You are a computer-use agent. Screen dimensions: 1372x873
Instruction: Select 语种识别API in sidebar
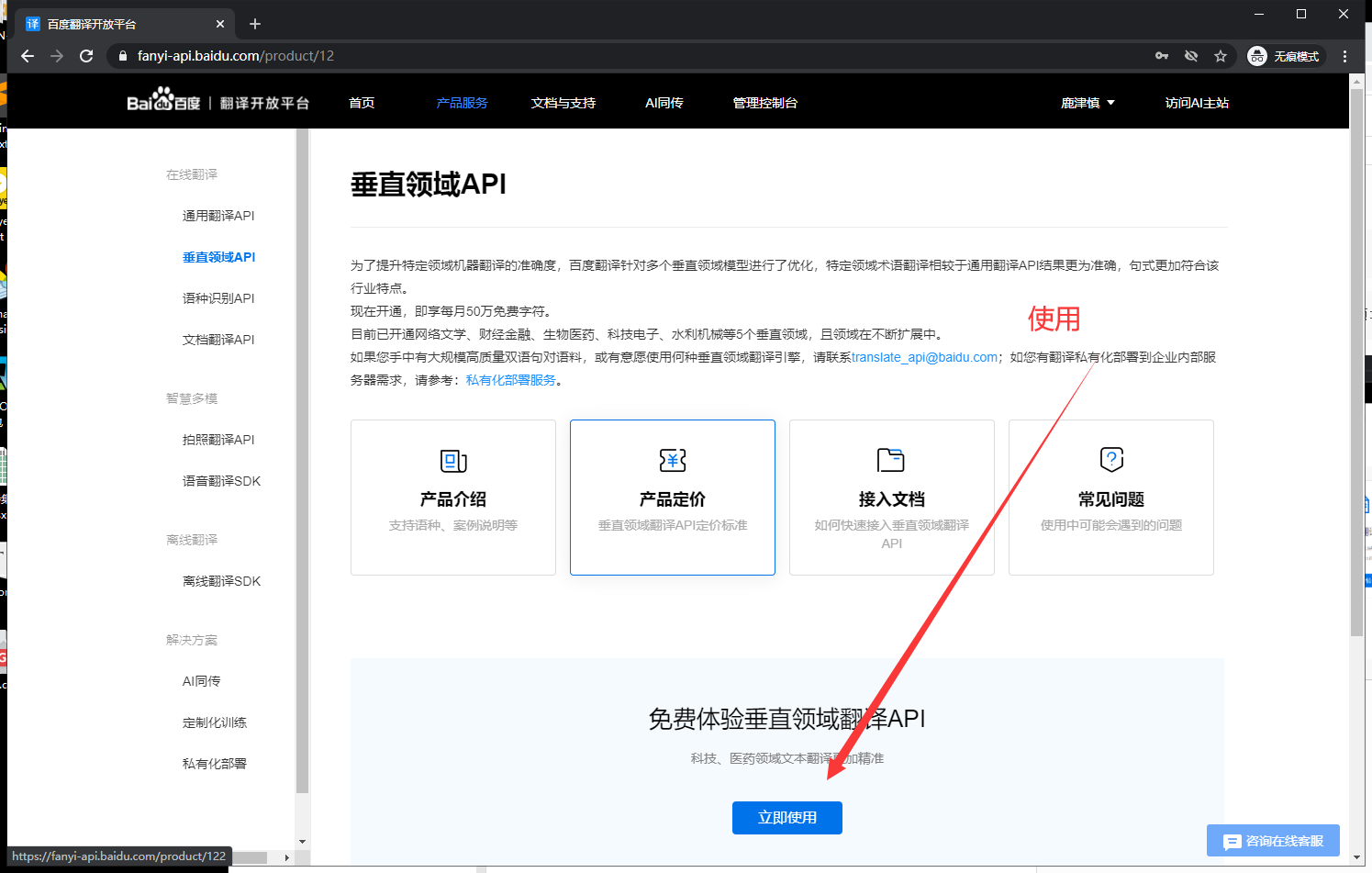(x=218, y=298)
